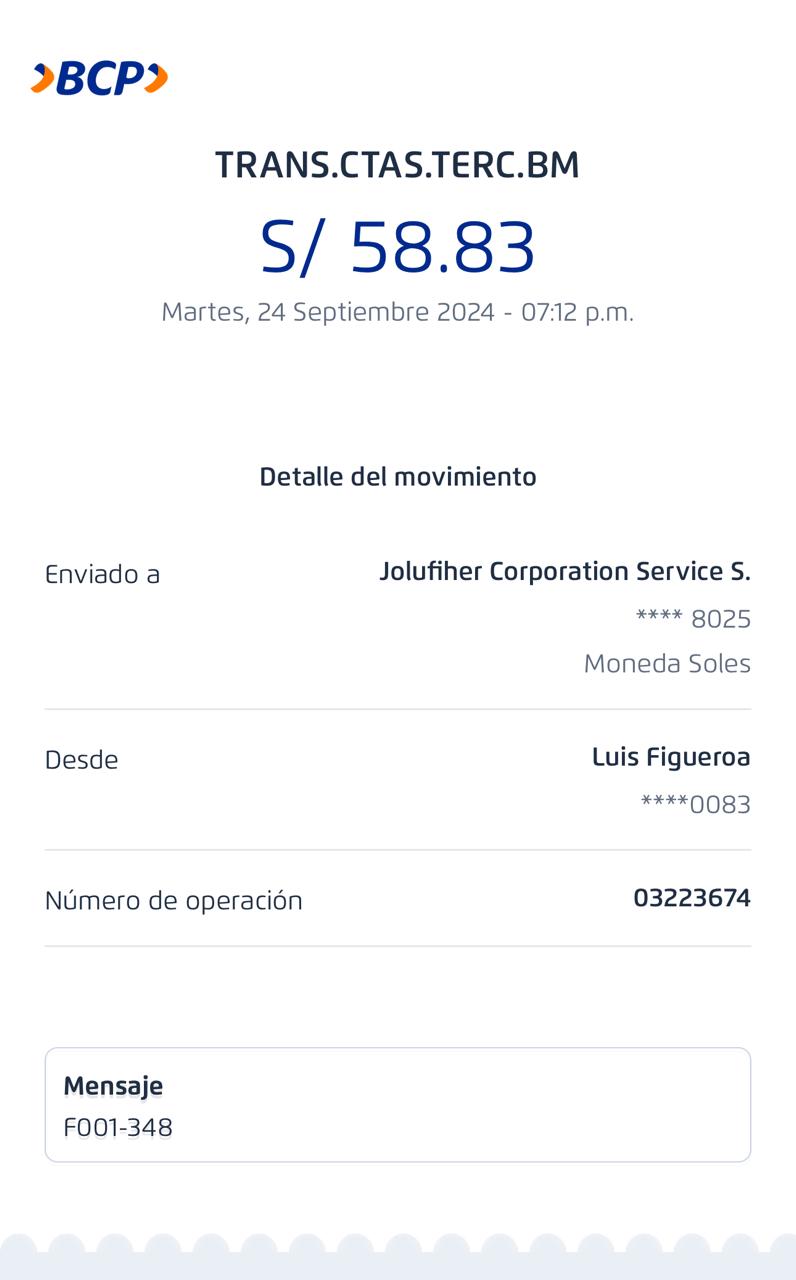Tap the Detalle del movimiento heading
The width and height of the screenshot is (796, 1280).
point(397,477)
